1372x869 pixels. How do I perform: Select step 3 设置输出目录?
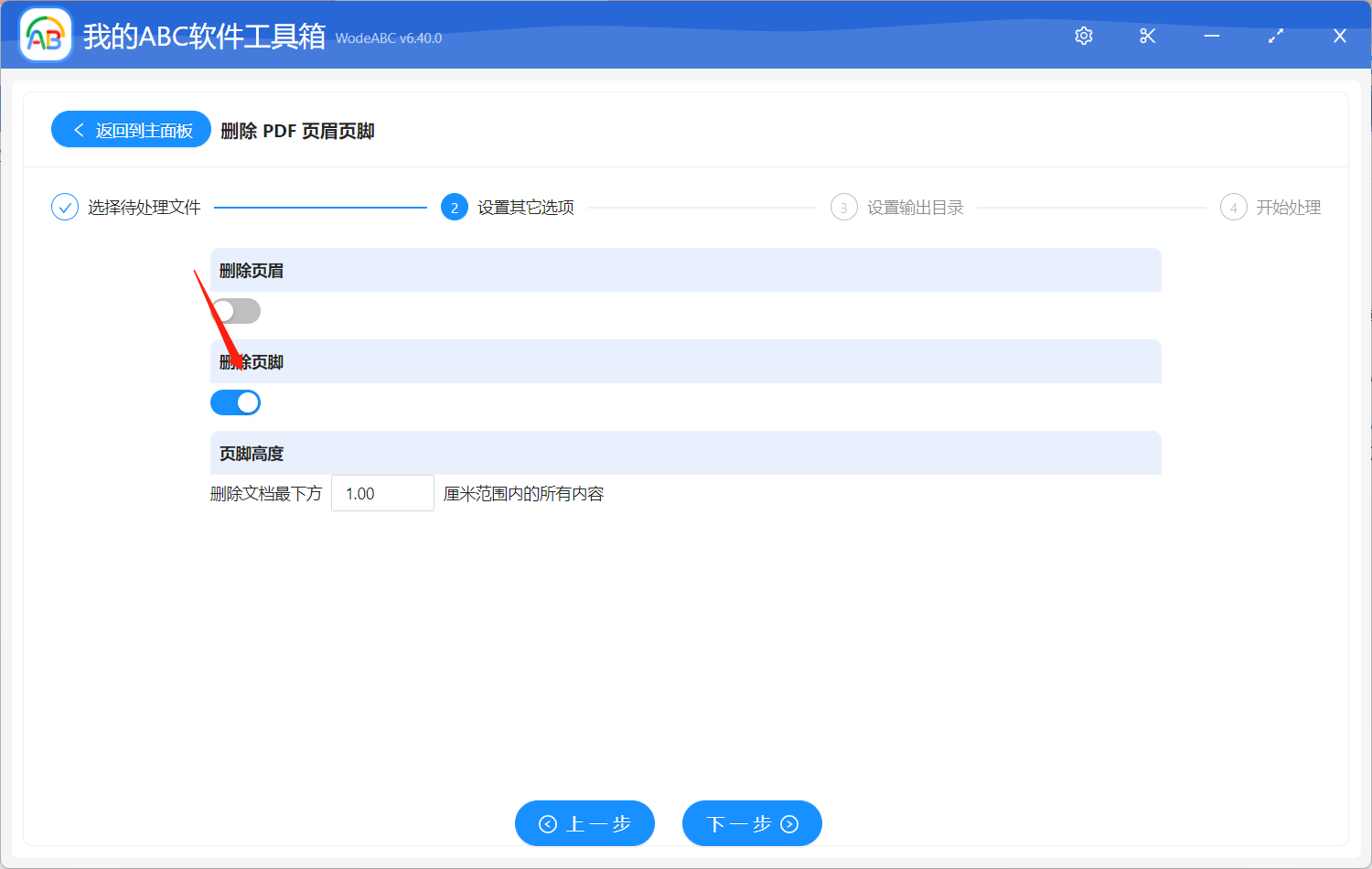tap(843, 207)
